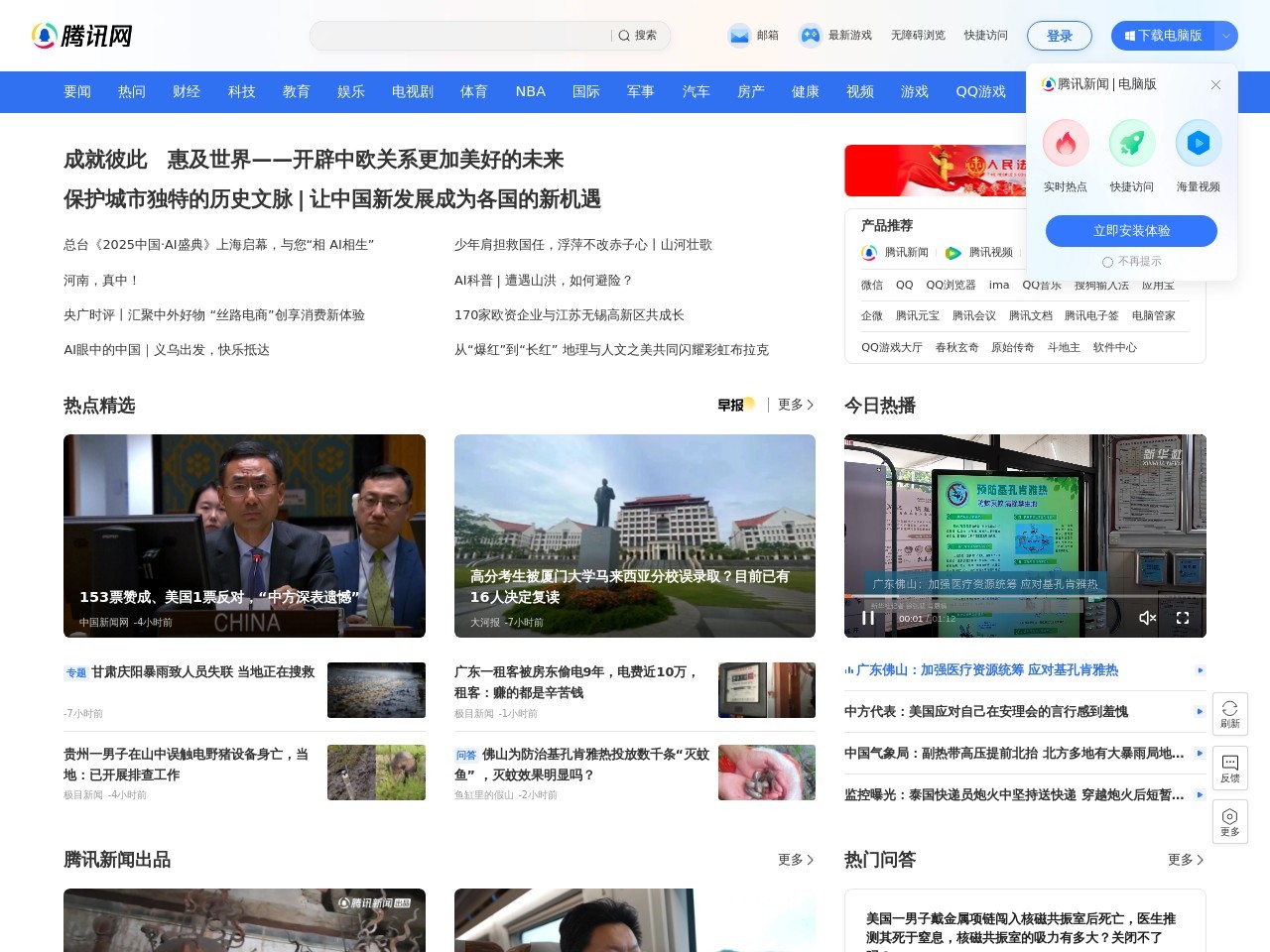Expand 更多 next to 早报
Image resolution: width=1270 pixels, height=952 pixels.
[x=796, y=405]
